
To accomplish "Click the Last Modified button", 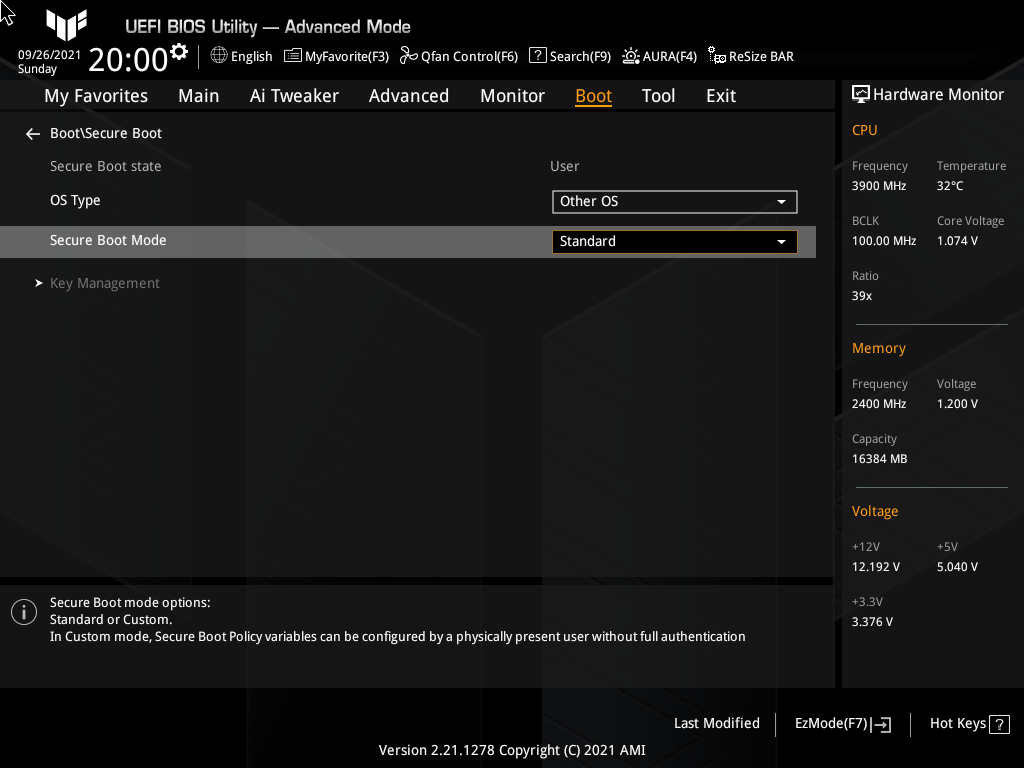I will pyautogui.click(x=716, y=723).
